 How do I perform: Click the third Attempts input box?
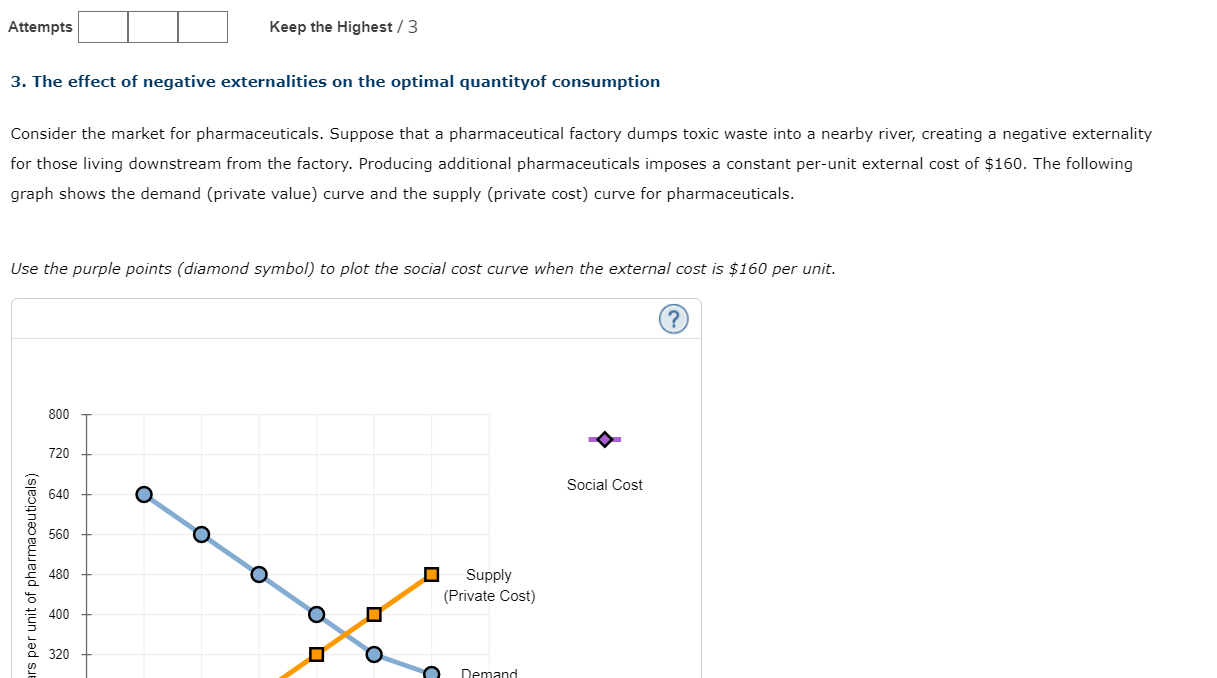201,27
